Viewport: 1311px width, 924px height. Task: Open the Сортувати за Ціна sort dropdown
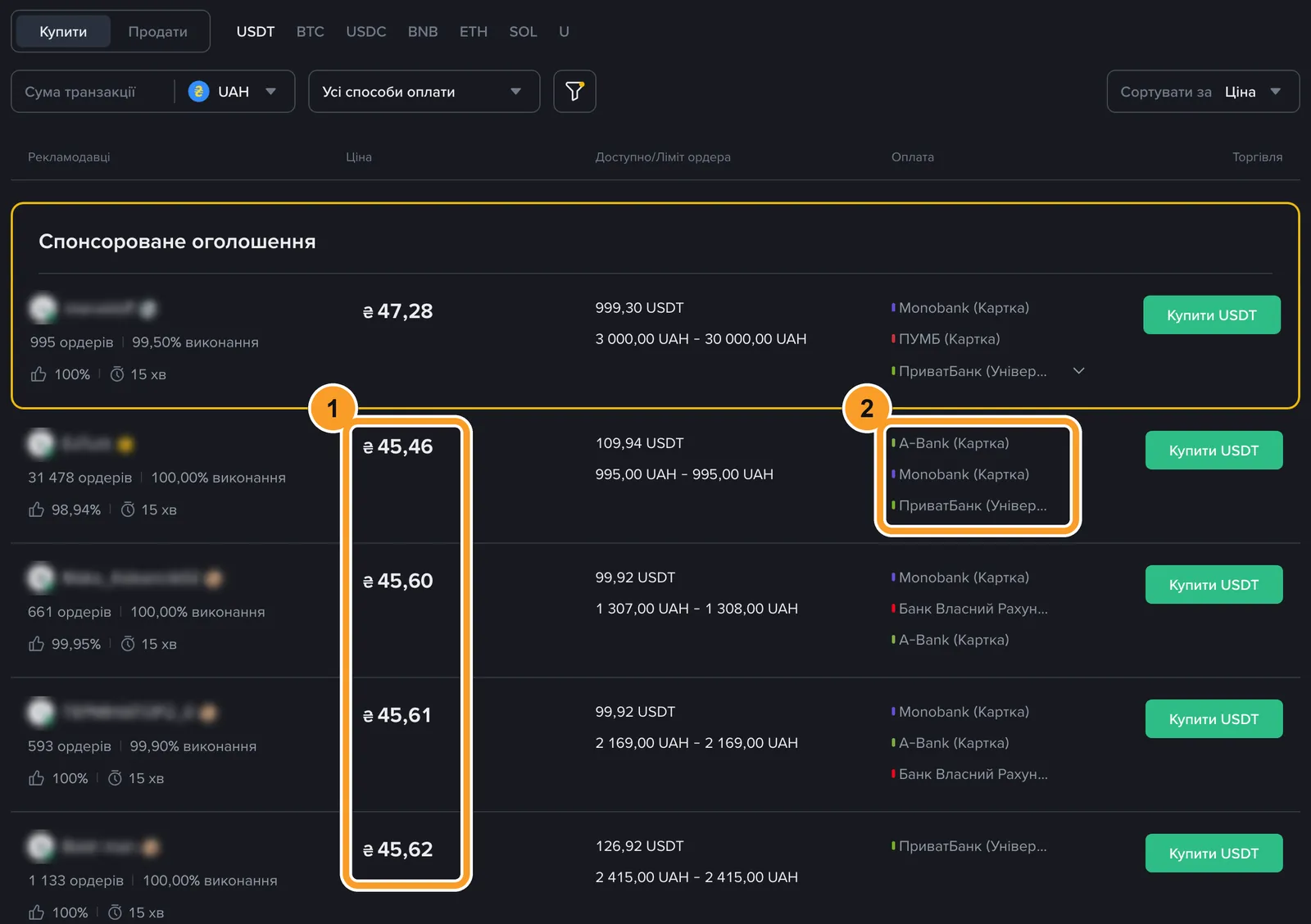1203,92
